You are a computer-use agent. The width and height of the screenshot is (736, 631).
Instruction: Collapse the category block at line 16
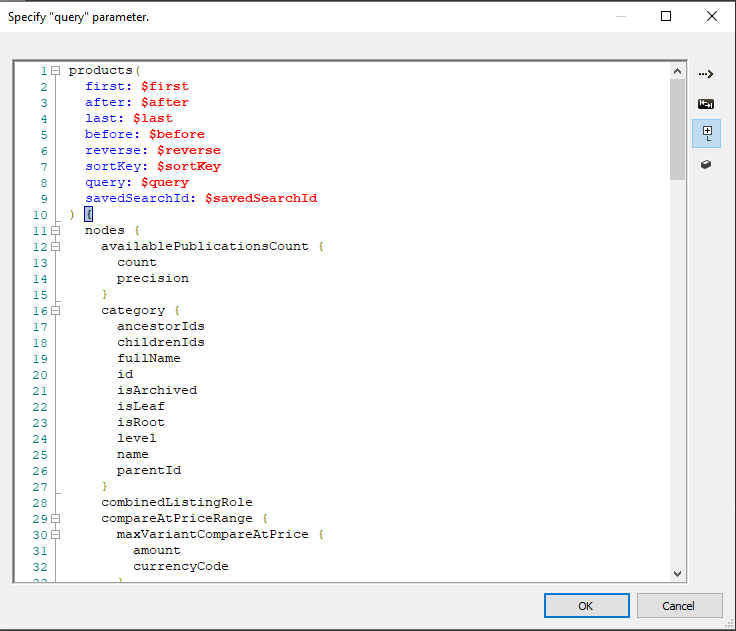[x=55, y=311]
